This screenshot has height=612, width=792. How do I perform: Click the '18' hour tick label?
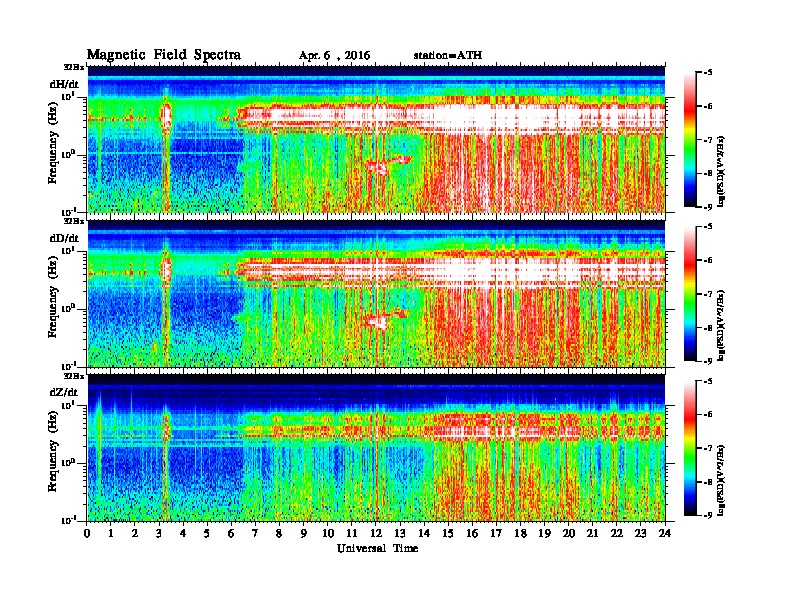tap(520, 534)
